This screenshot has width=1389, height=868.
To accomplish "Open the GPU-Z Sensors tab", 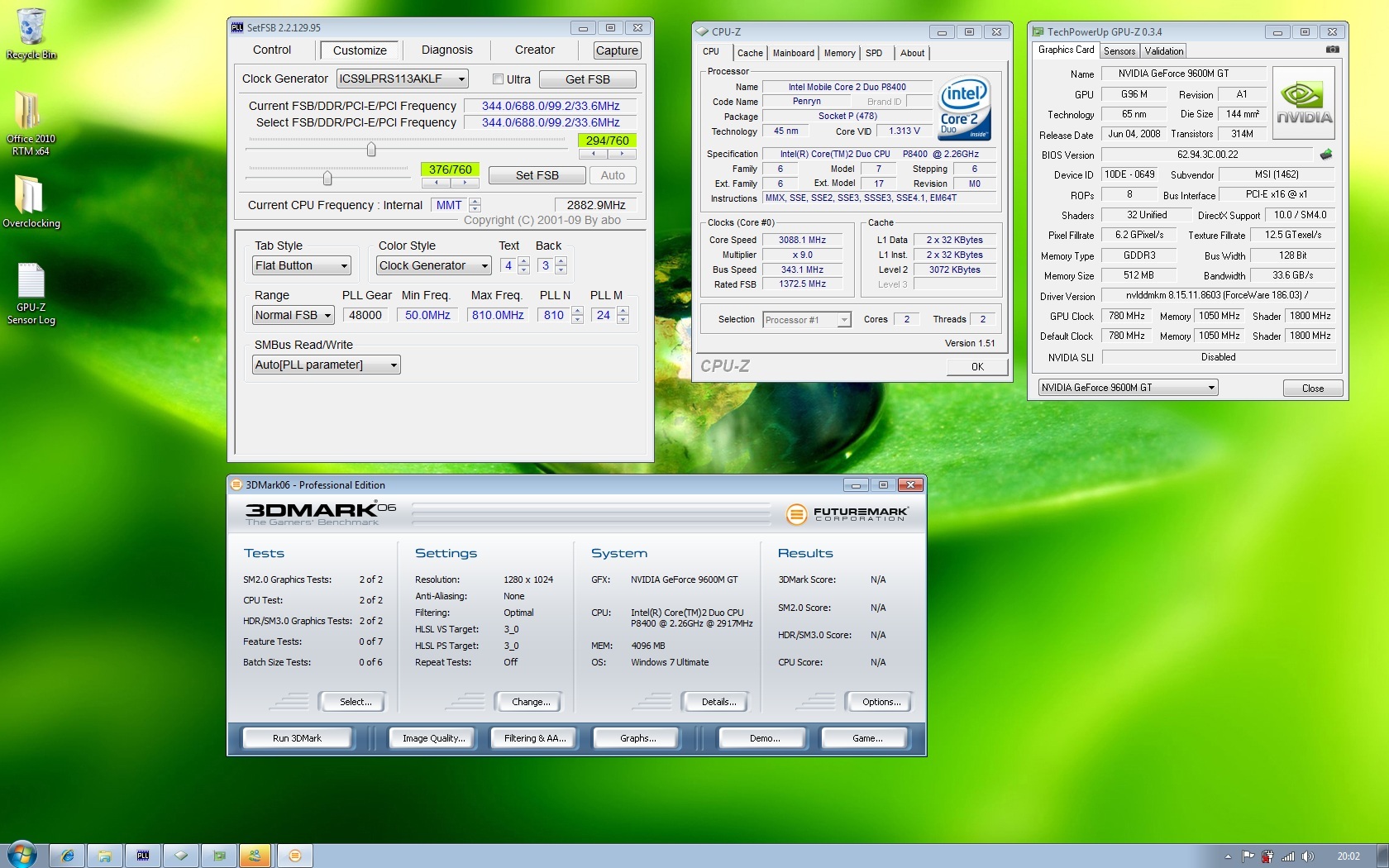I will (1119, 51).
